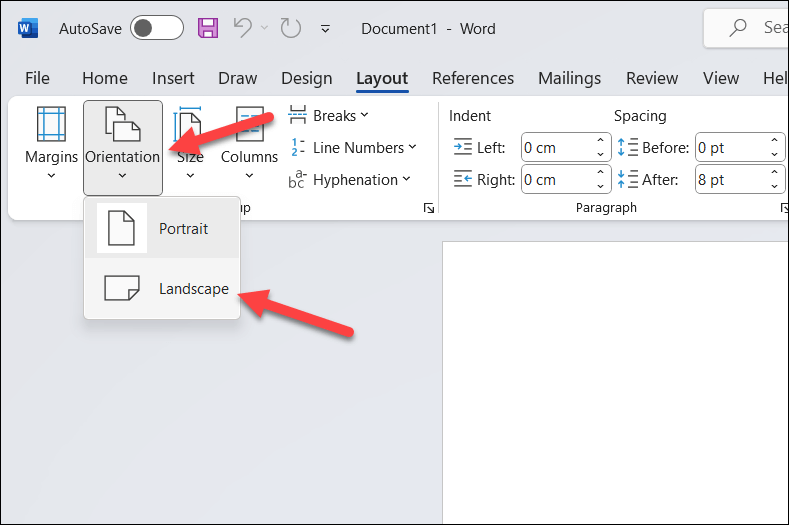Open the Breaks menu
The width and height of the screenshot is (789, 525).
click(x=328, y=116)
